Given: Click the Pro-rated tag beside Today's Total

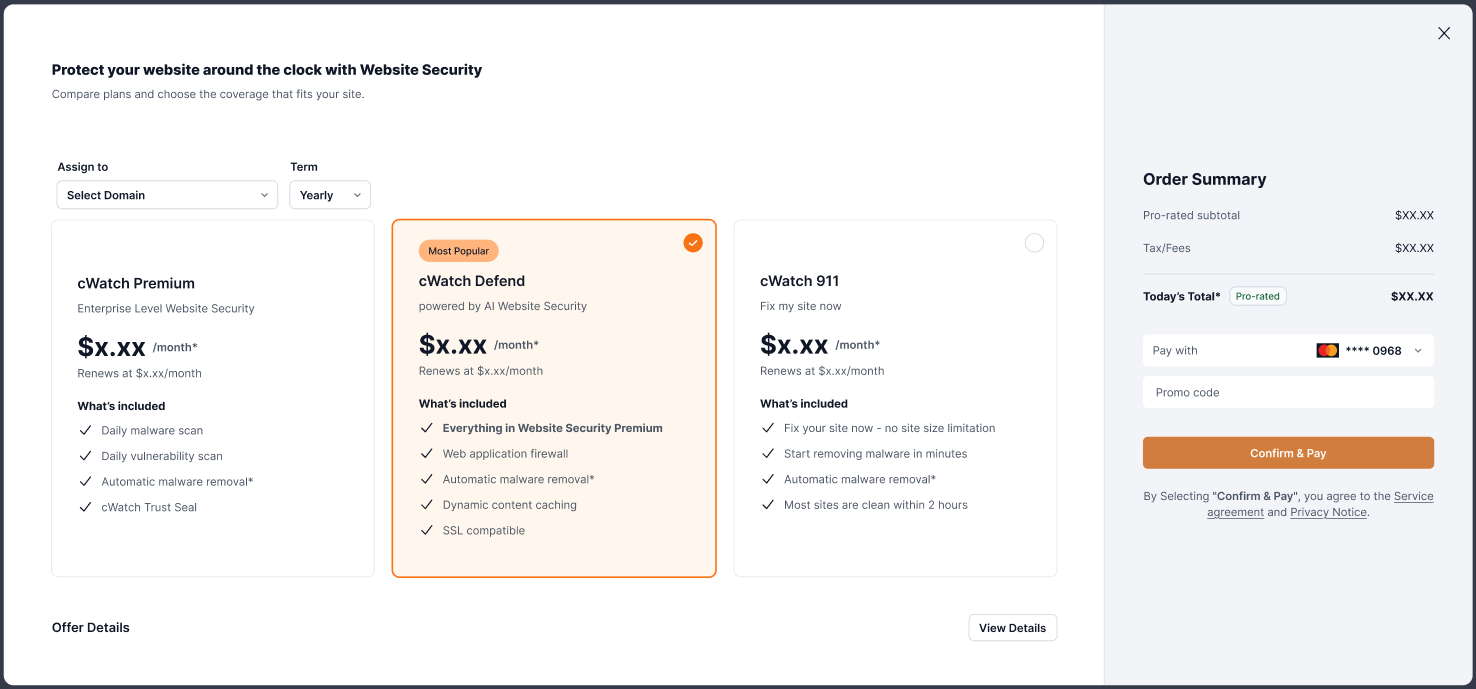Looking at the screenshot, I should (1258, 296).
